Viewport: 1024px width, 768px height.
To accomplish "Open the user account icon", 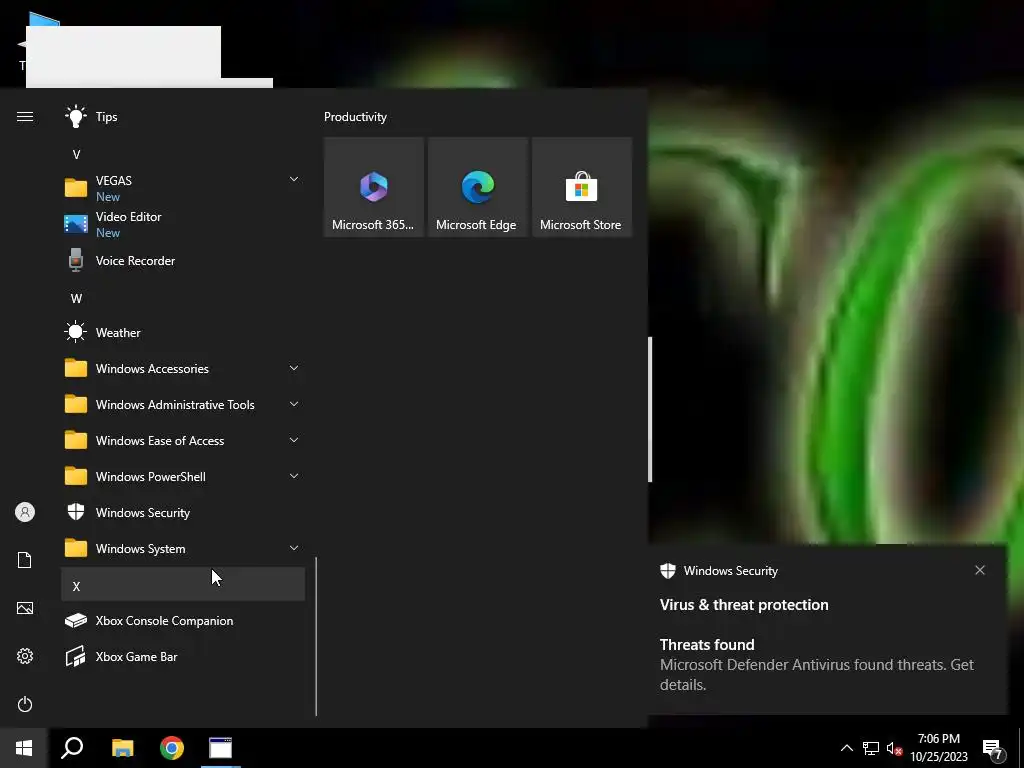I will click(25, 512).
